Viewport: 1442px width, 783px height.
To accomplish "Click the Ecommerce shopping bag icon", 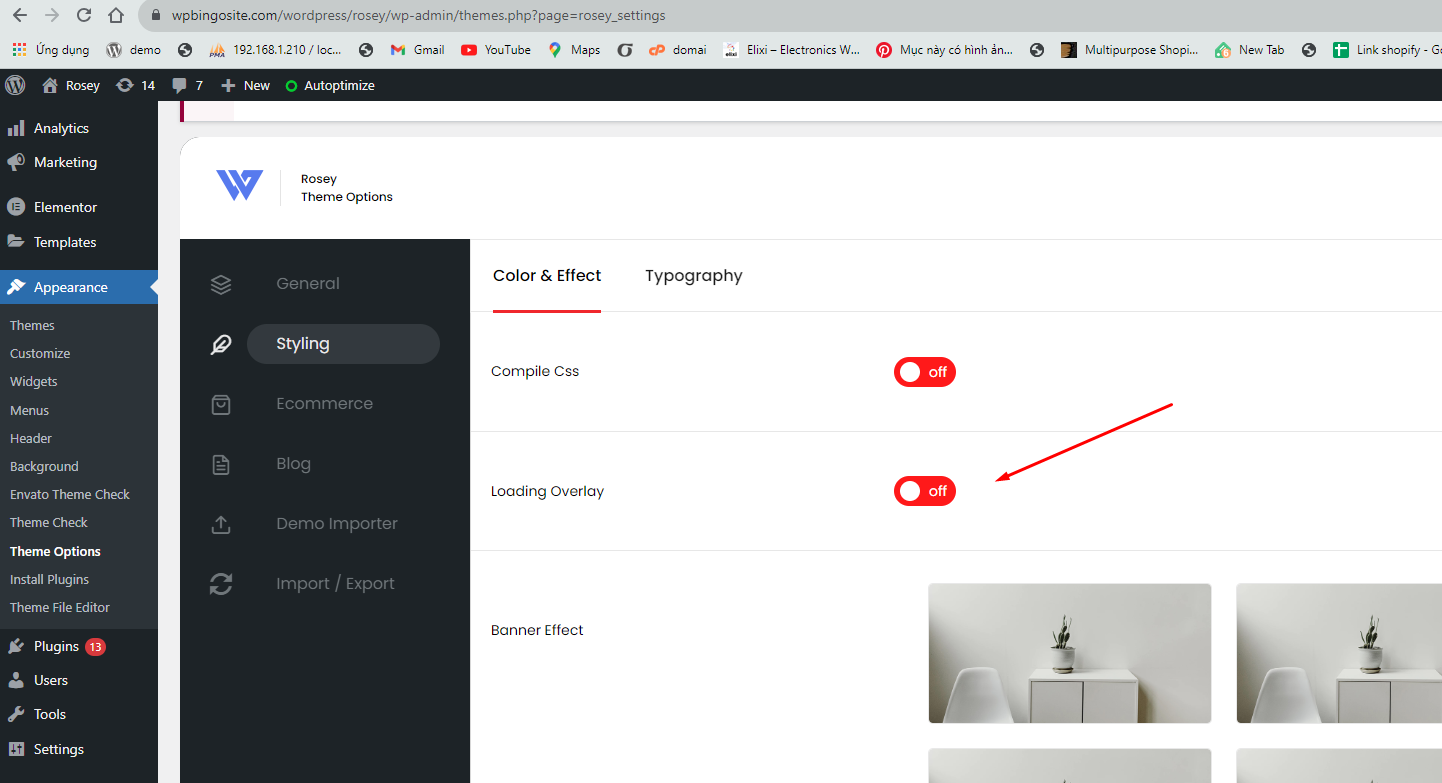I will tap(221, 404).
